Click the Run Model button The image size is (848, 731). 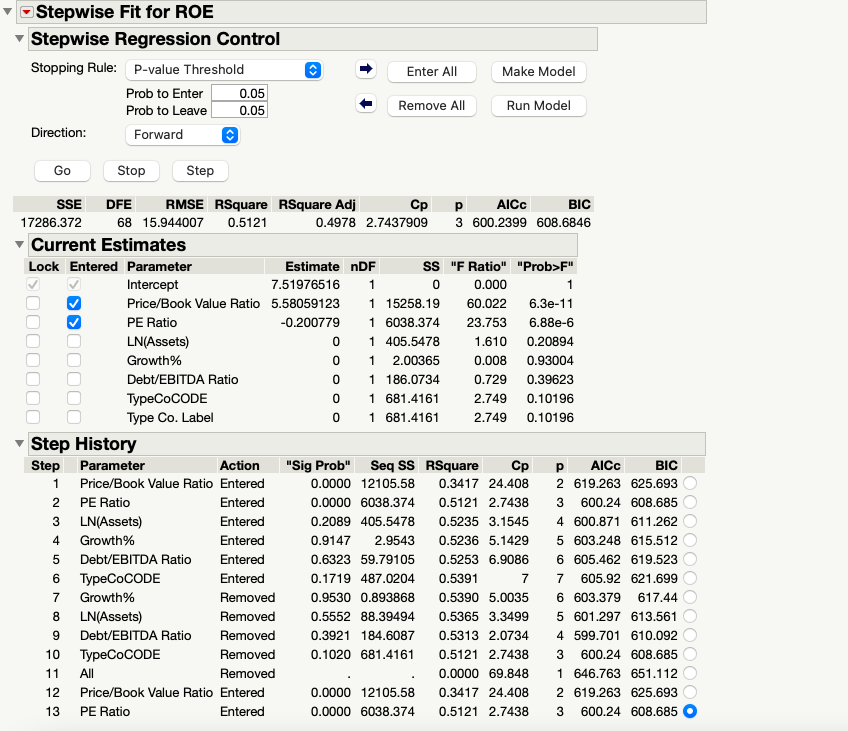click(x=538, y=106)
